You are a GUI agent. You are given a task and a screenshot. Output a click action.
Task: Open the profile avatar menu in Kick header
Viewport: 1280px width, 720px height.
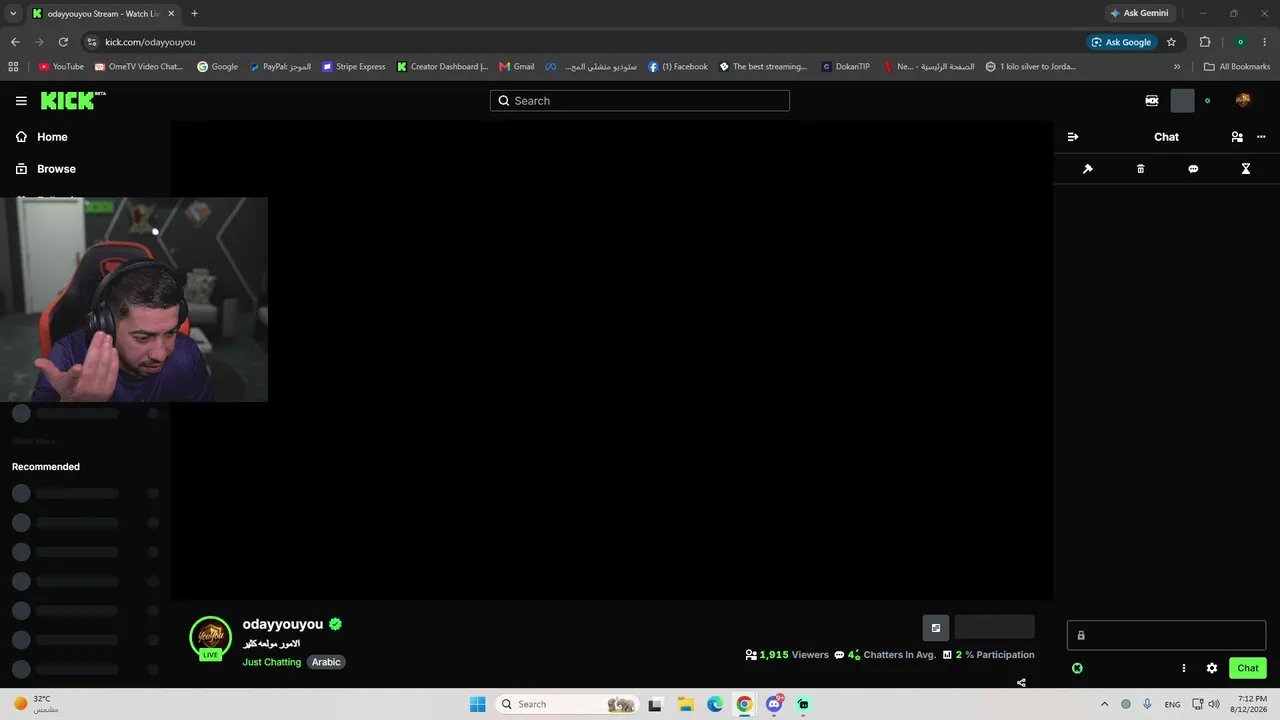pos(1243,101)
